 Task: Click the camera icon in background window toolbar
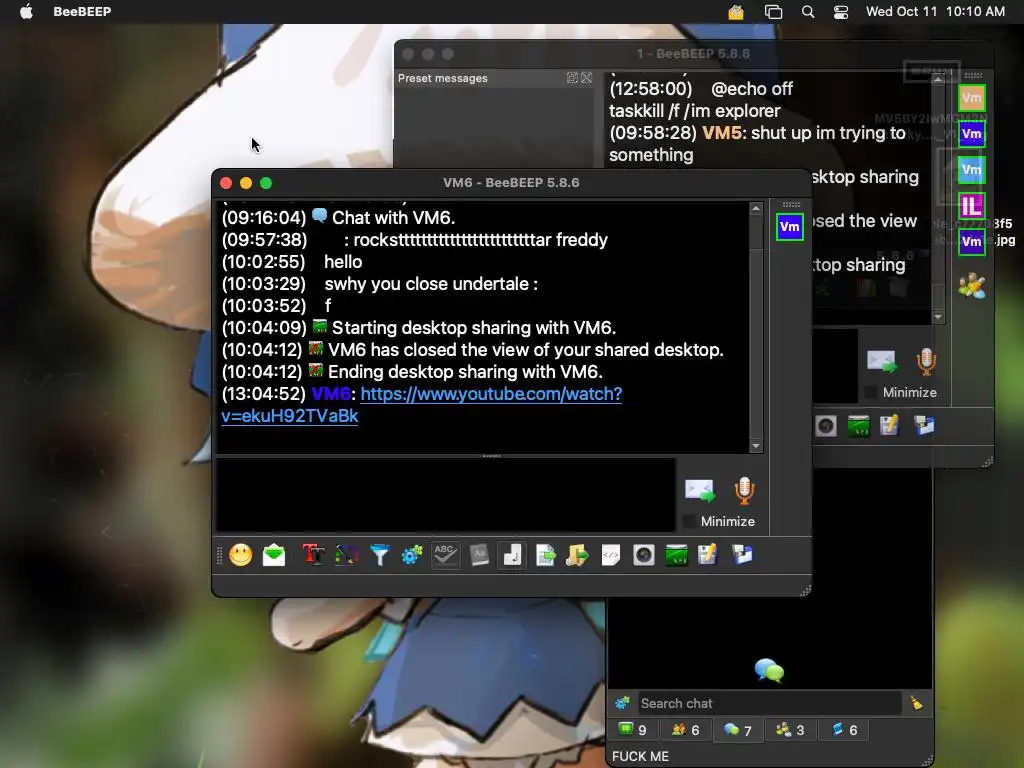pyautogui.click(x=826, y=426)
